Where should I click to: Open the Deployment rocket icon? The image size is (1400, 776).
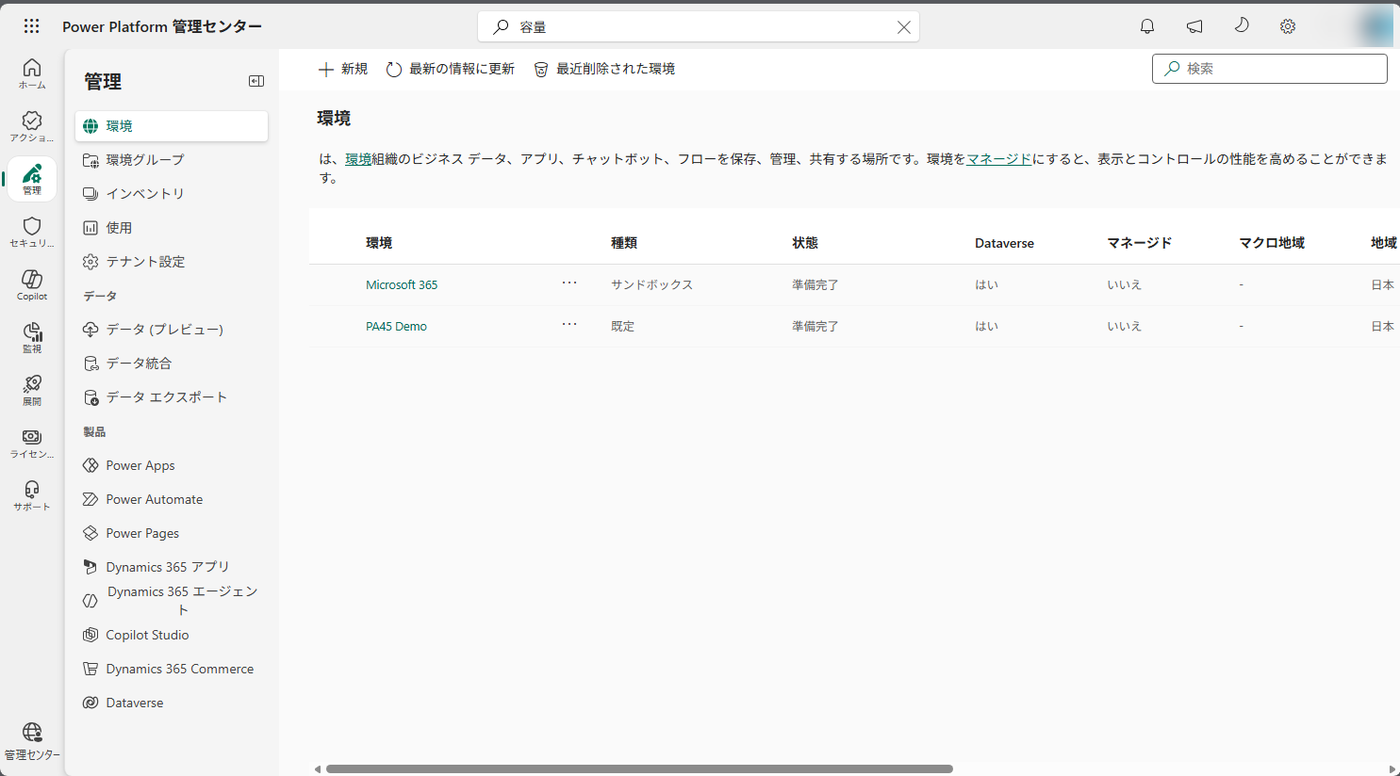pos(32,390)
